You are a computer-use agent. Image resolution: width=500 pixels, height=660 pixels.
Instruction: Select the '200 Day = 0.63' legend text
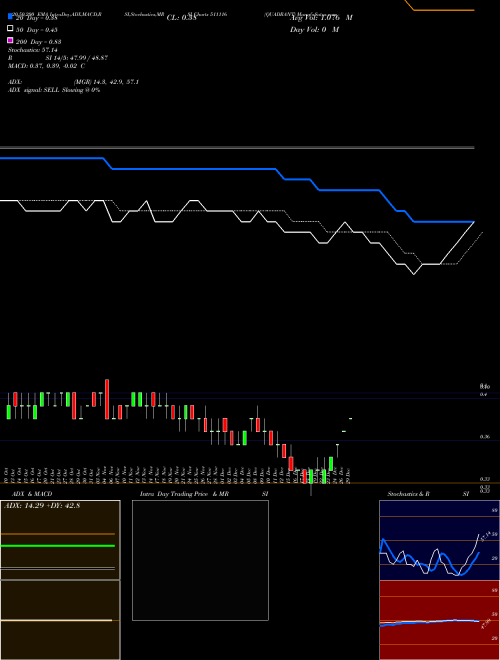pyautogui.click(x=38, y=42)
